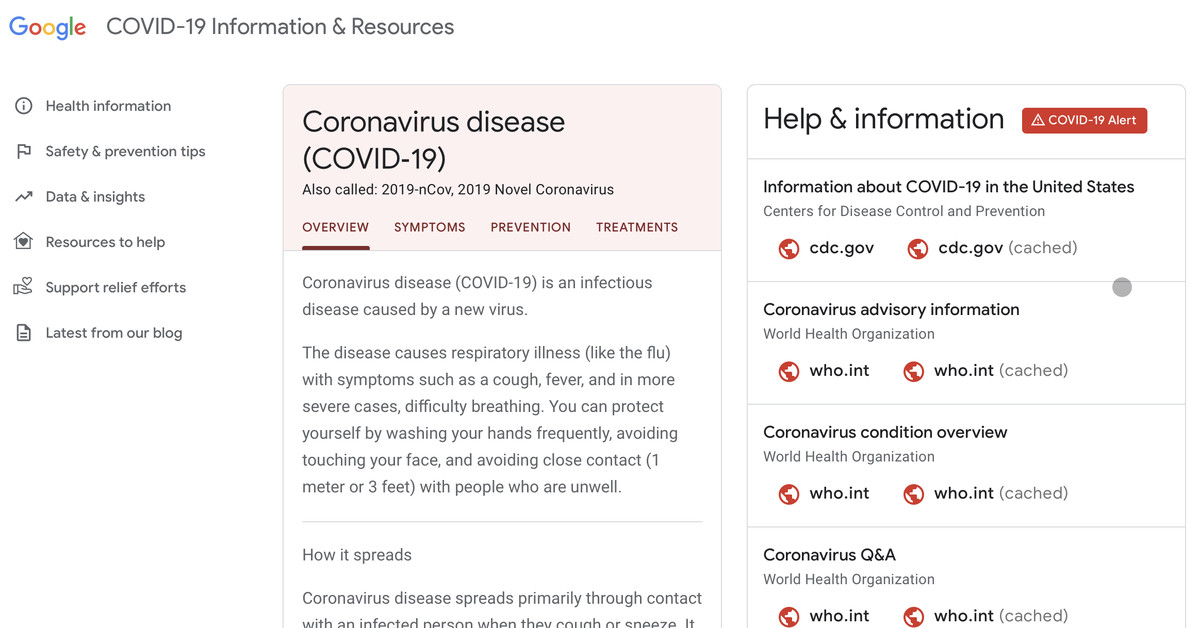The height and width of the screenshot is (628, 1200).
Task: Click the Resources to help icon
Action: click(22, 241)
